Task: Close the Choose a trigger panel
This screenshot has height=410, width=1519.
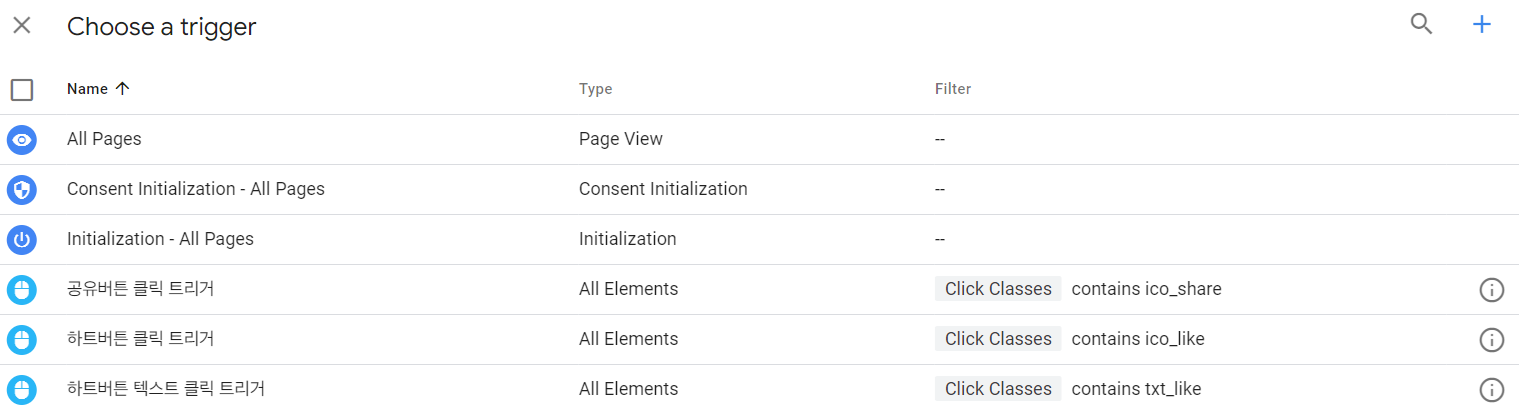Action: point(22,26)
